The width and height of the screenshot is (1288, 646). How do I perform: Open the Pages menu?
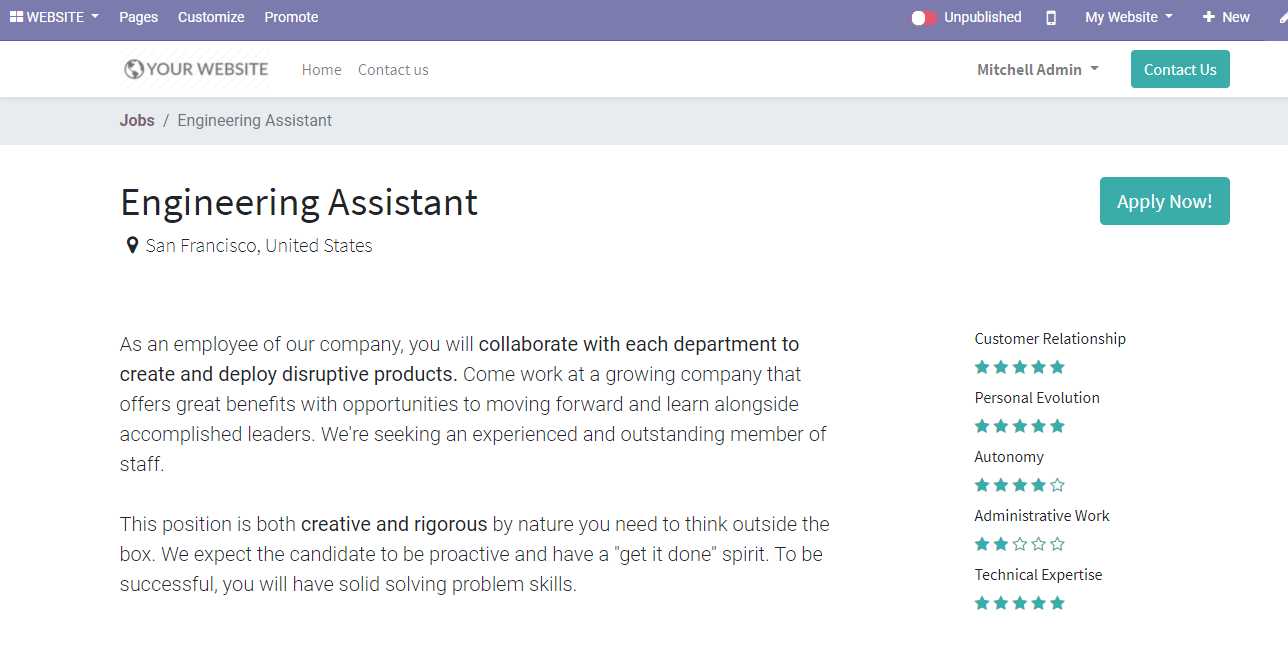138,17
